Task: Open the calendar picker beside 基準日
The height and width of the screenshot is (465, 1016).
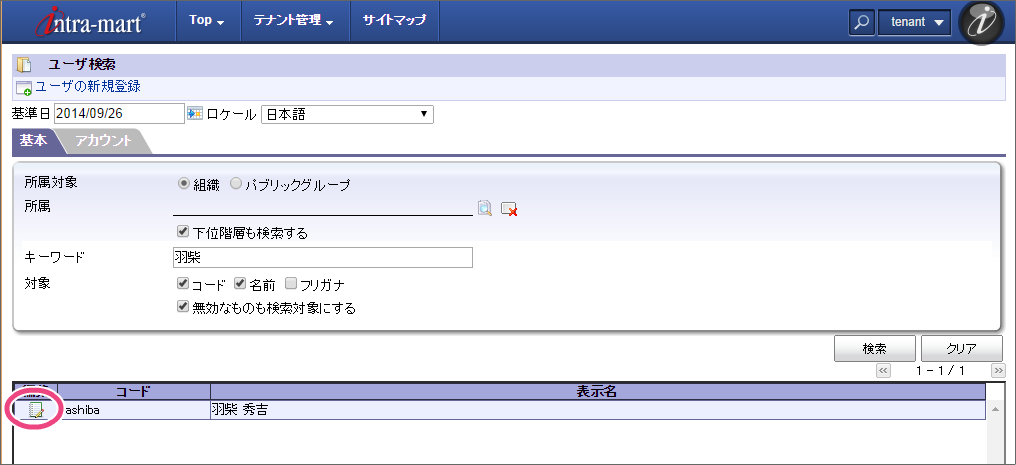Action: coord(195,114)
